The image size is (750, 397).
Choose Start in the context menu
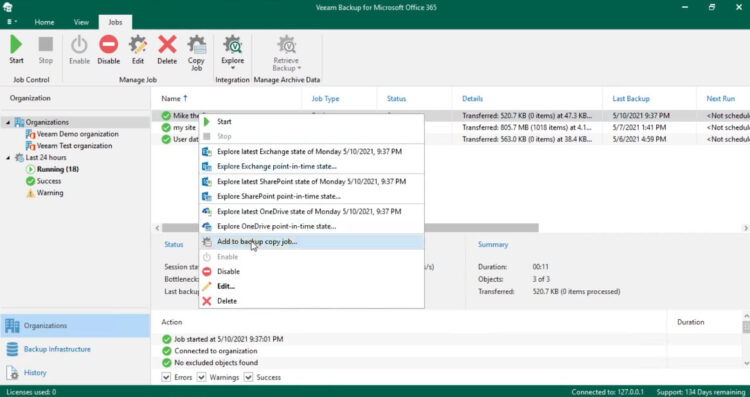click(311, 121)
